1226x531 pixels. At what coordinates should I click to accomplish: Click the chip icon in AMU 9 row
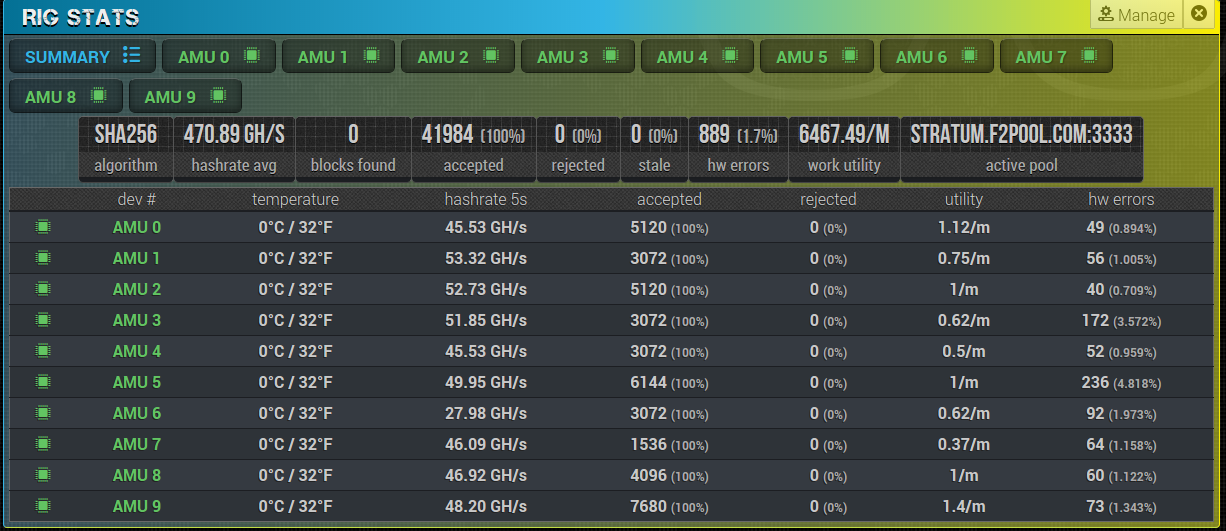click(x=43, y=506)
